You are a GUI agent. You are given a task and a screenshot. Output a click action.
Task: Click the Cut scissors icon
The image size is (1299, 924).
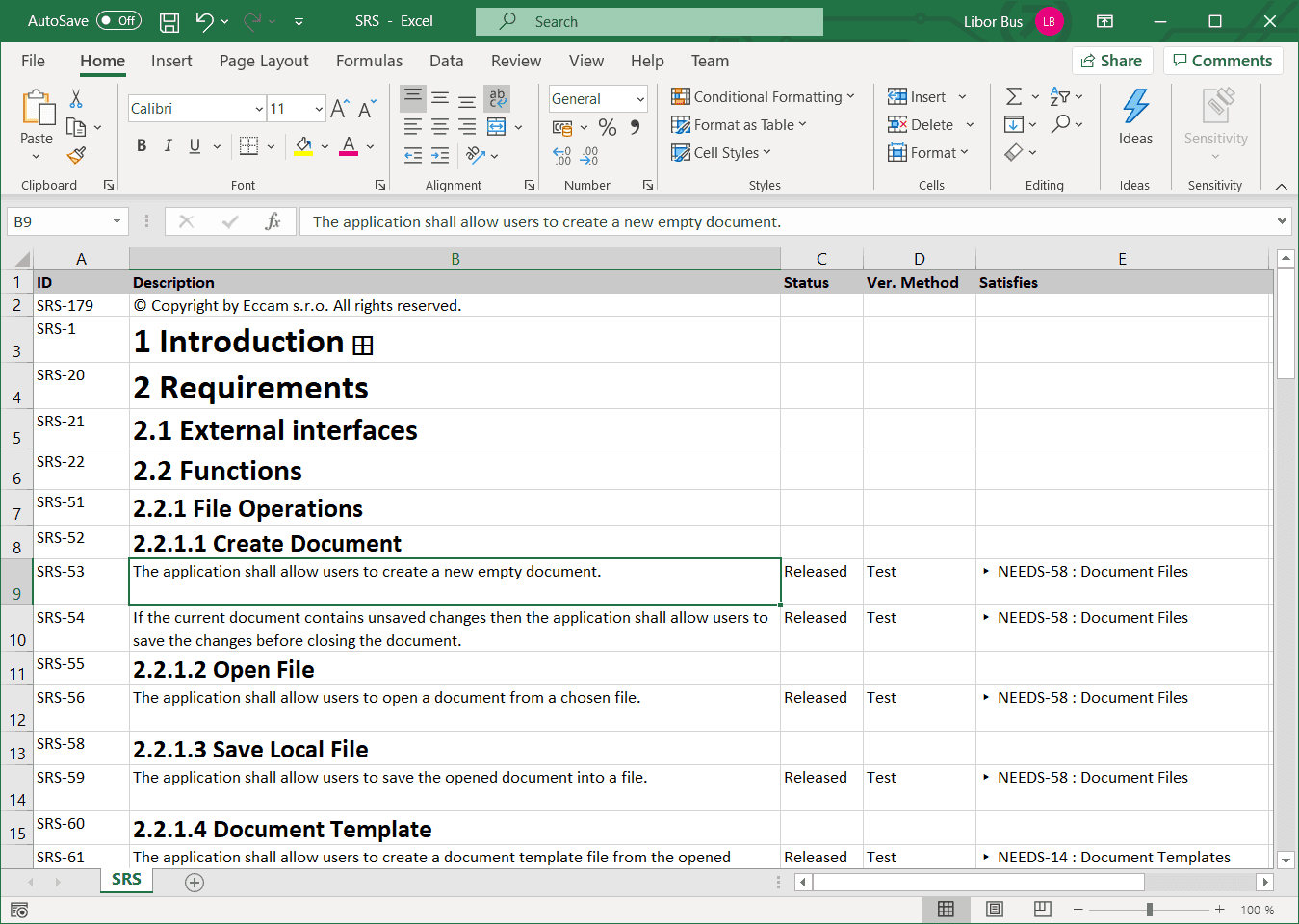click(x=76, y=98)
